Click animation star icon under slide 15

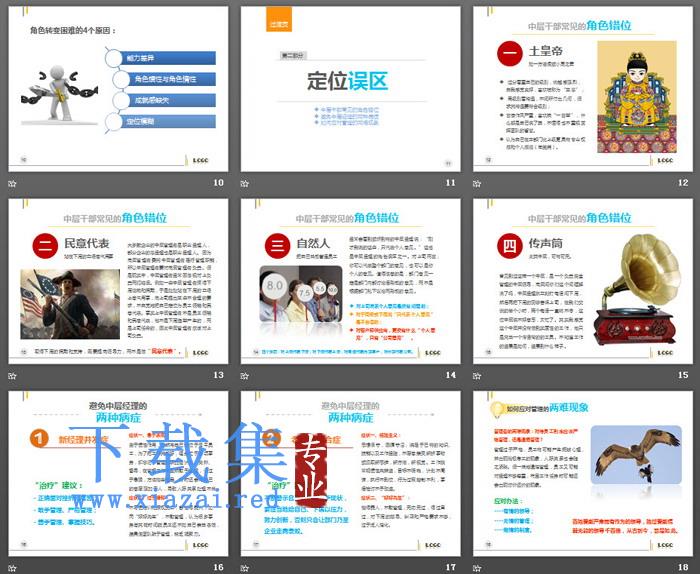click(477, 376)
